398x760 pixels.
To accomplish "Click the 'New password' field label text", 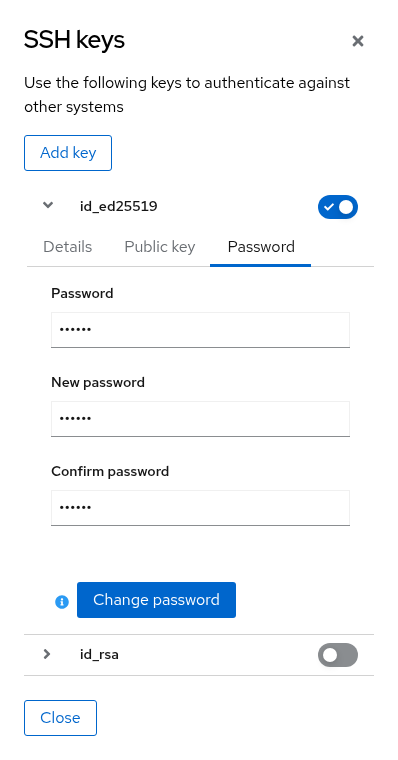I will (x=98, y=382).
